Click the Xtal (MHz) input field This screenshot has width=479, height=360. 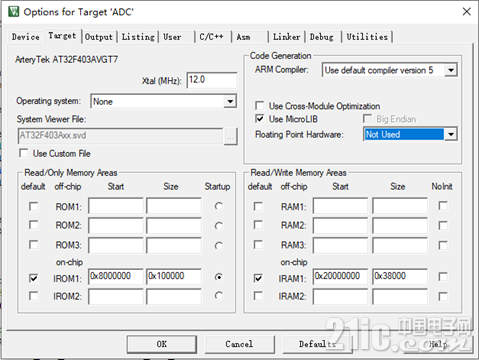pyautogui.click(x=212, y=80)
